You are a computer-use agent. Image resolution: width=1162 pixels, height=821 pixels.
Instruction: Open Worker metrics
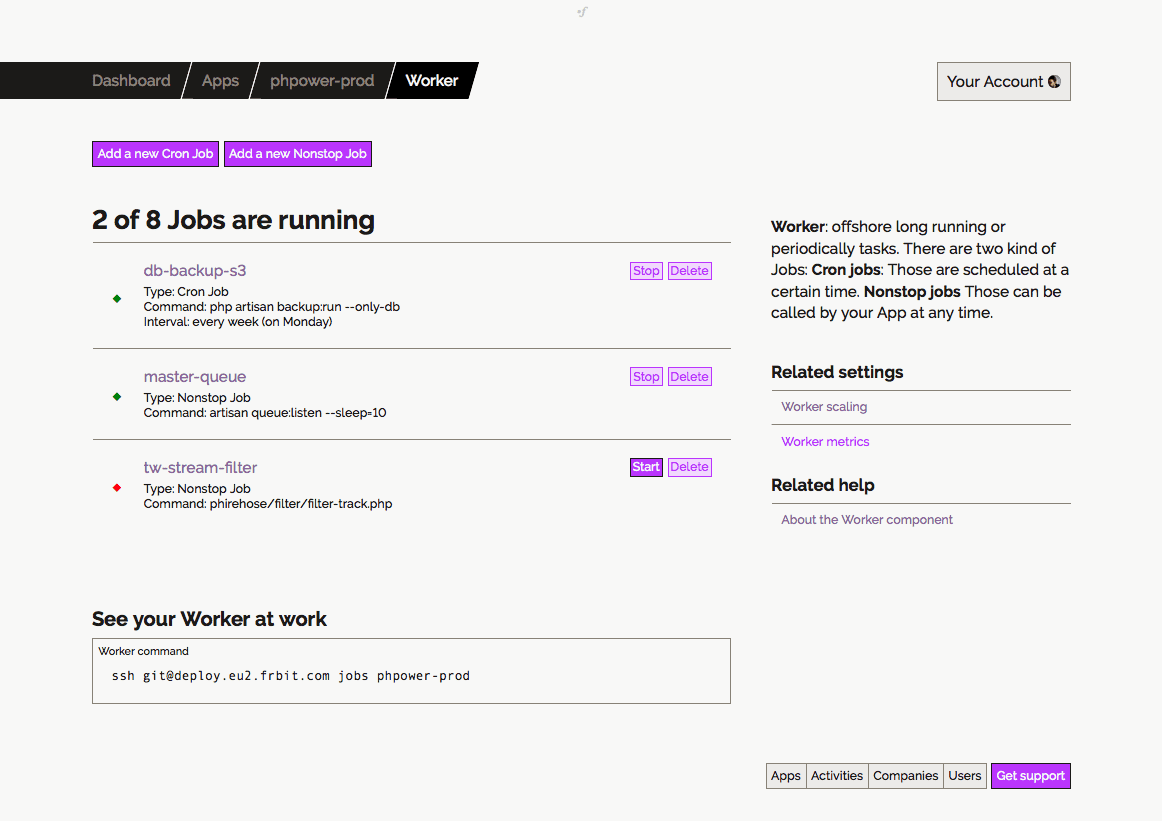coord(825,441)
